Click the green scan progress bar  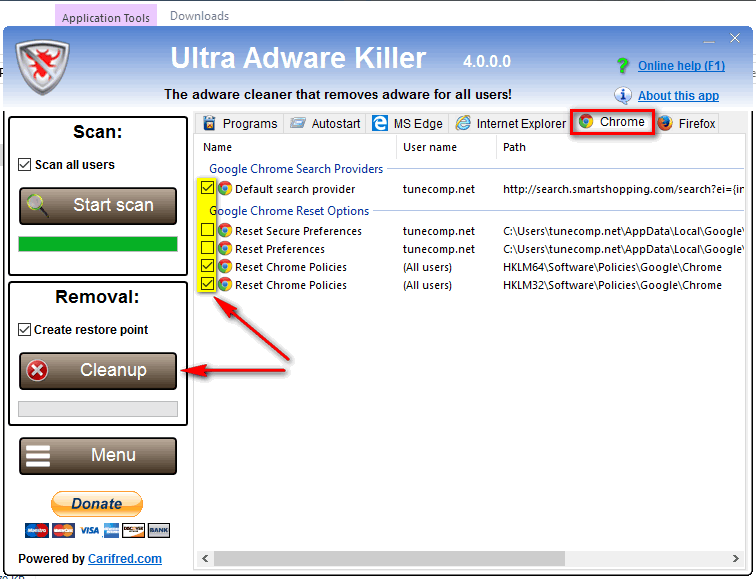(98, 244)
